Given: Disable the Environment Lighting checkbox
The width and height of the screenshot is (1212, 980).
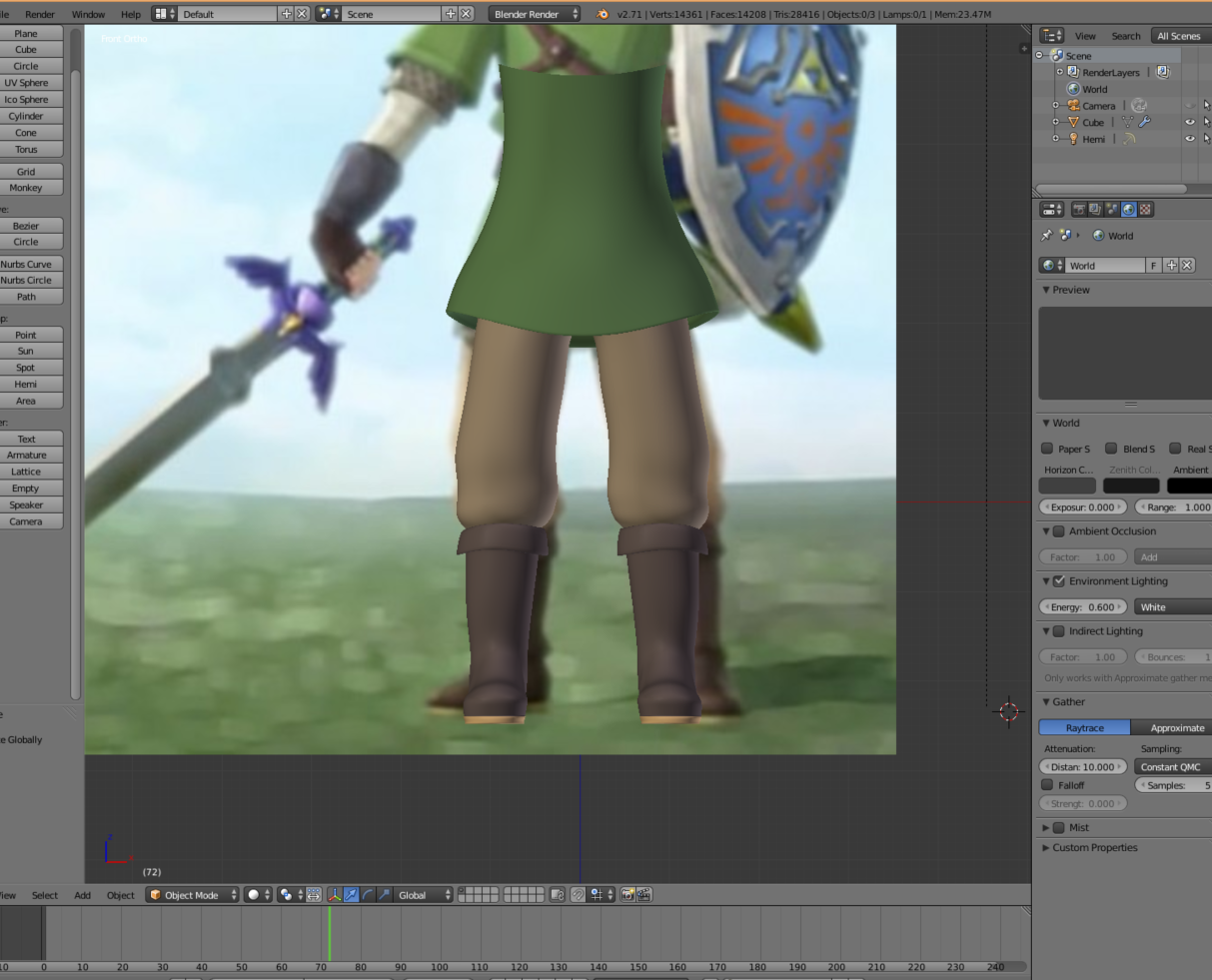Looking at the screenshot, I should (x=1059, y=581).
